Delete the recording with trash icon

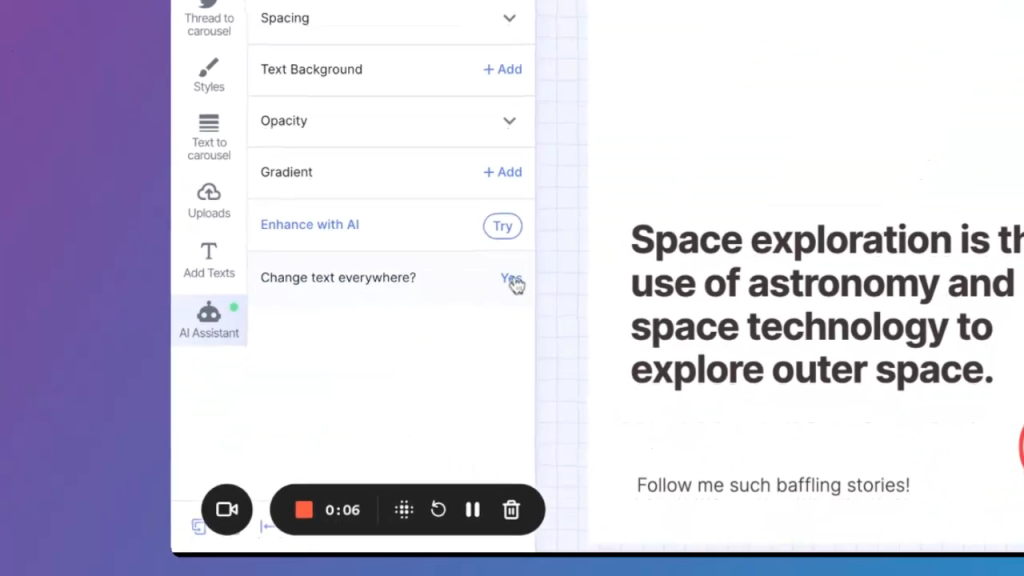click(511, 510)
